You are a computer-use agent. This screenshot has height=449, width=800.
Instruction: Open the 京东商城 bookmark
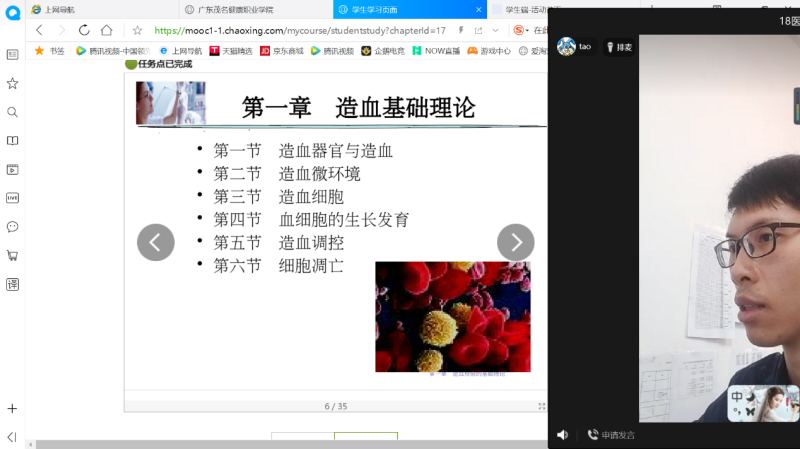pyautogui.click(x=282, y=51)
